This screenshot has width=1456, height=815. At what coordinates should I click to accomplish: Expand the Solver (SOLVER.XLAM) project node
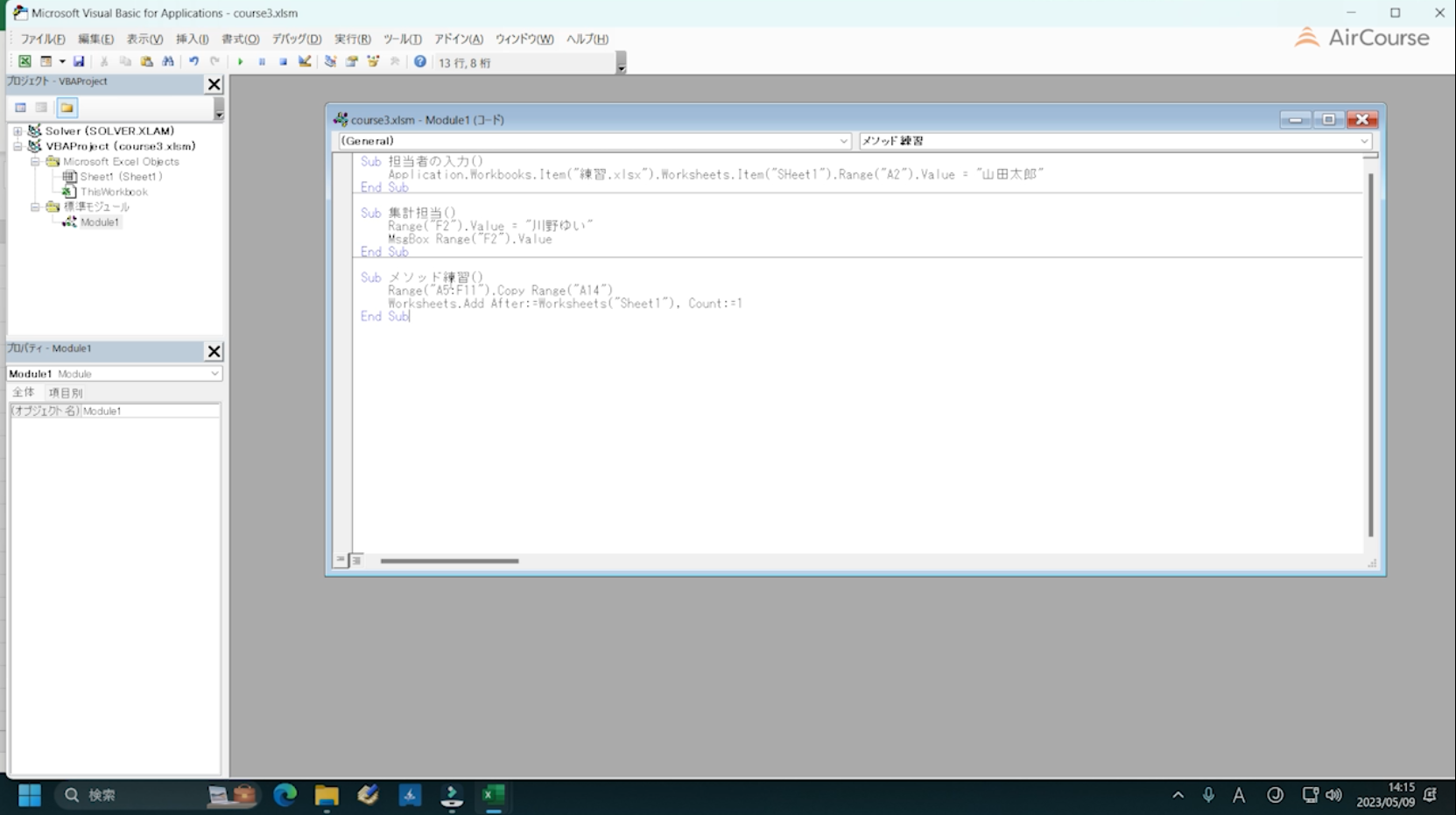point(18,131)
